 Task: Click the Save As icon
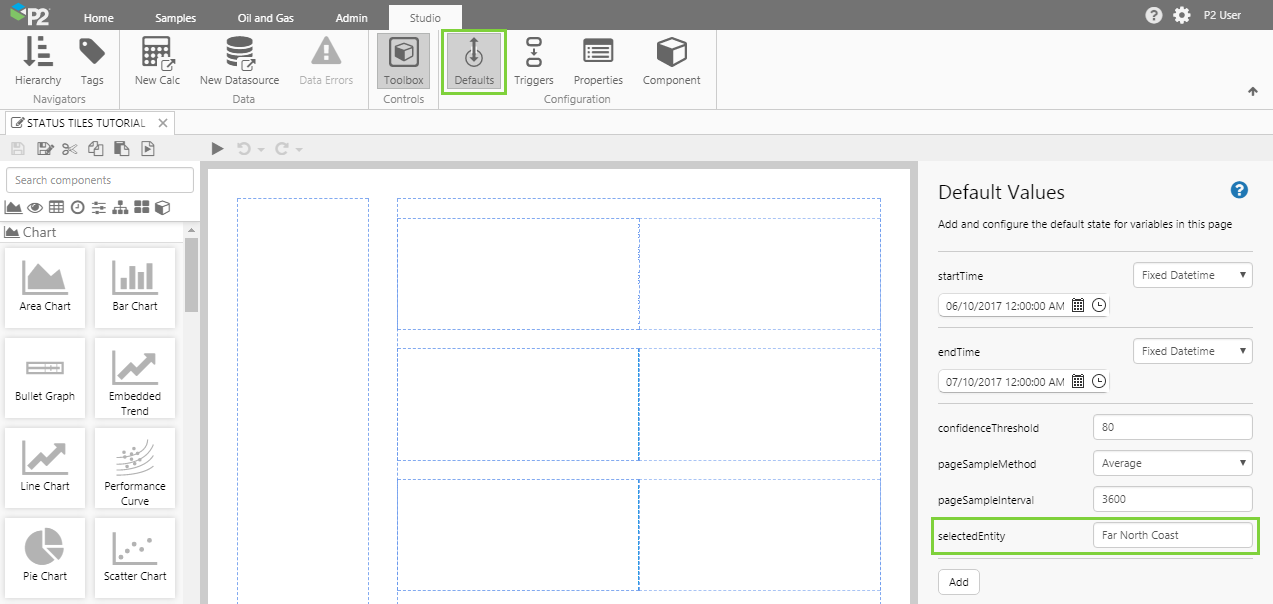pos(44,149)
